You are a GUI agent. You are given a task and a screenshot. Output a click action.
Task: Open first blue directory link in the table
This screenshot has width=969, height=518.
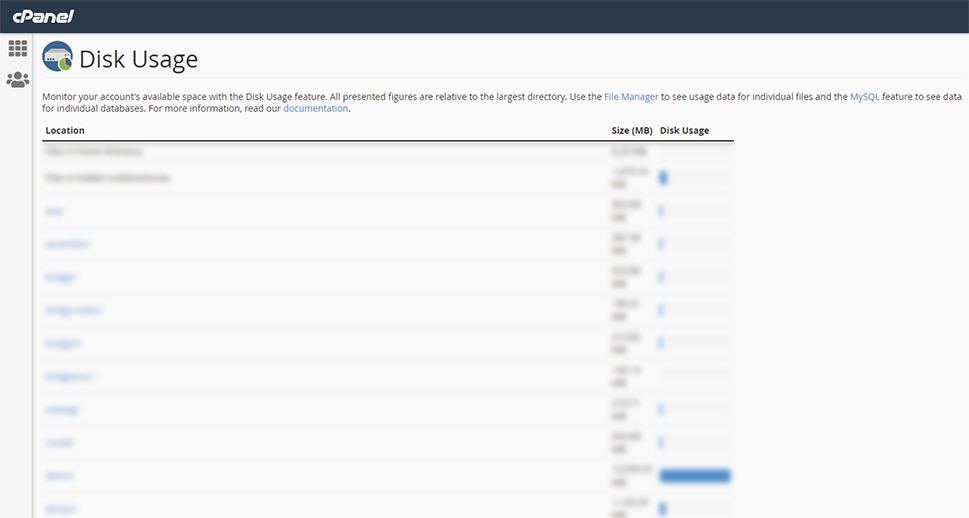point(54,211)
